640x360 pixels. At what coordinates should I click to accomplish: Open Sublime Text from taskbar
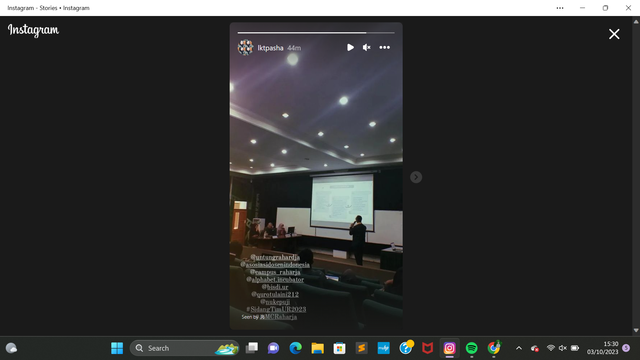(x=361, y=348)
